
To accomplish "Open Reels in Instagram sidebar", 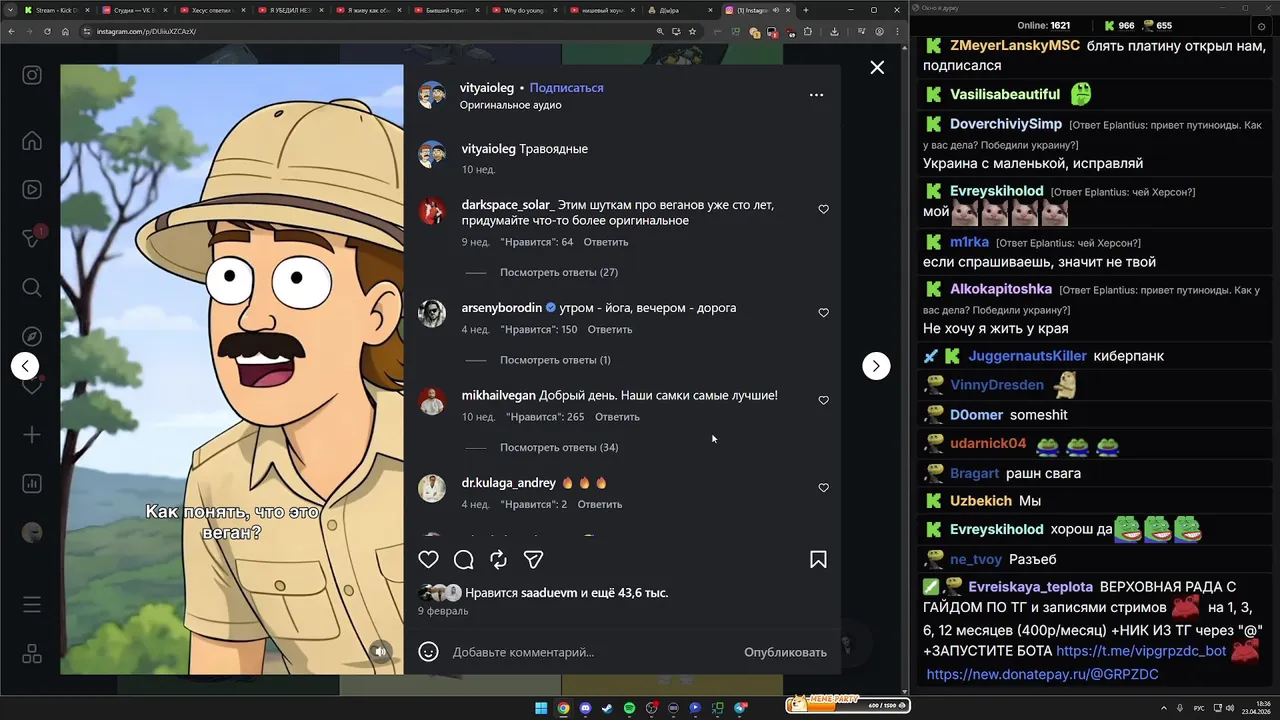I will [x=32, y=189].
